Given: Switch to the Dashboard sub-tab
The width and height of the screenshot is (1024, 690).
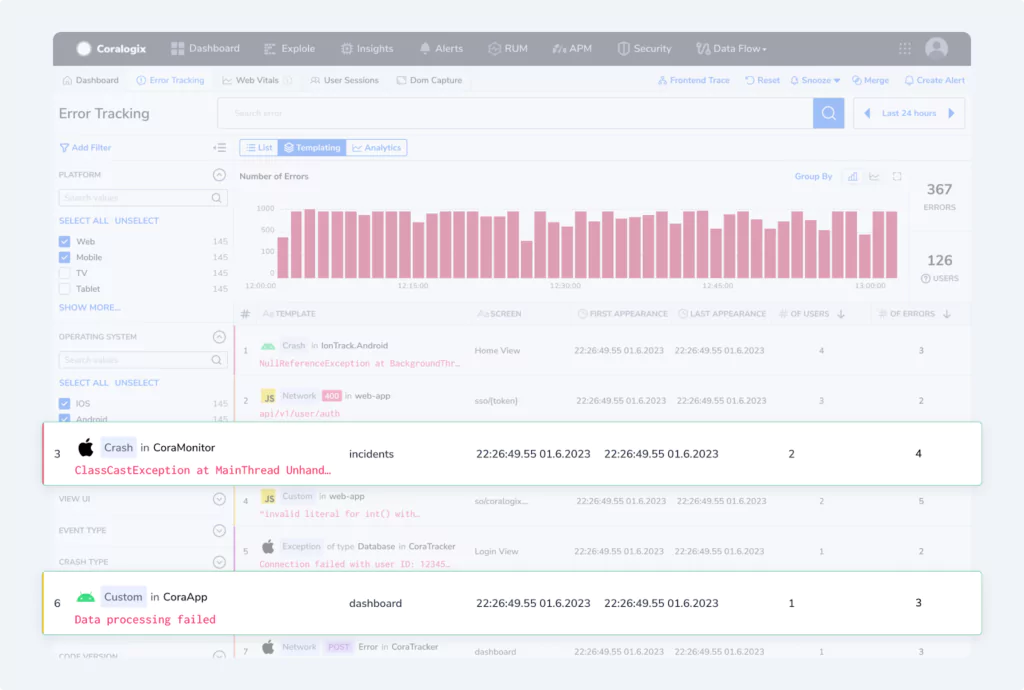Looking at the screenshot, I should 91,80.
